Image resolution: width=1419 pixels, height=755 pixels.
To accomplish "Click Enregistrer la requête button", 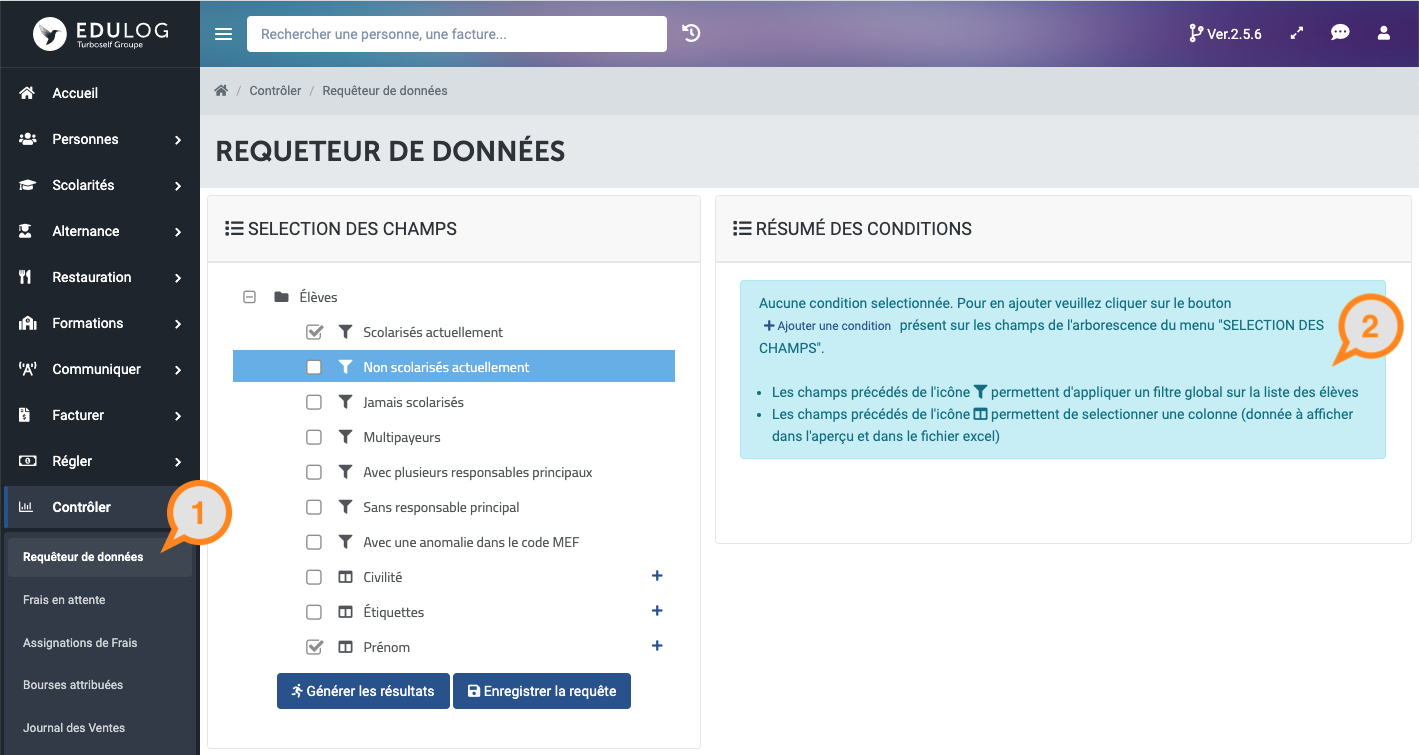I will point(542,691).
